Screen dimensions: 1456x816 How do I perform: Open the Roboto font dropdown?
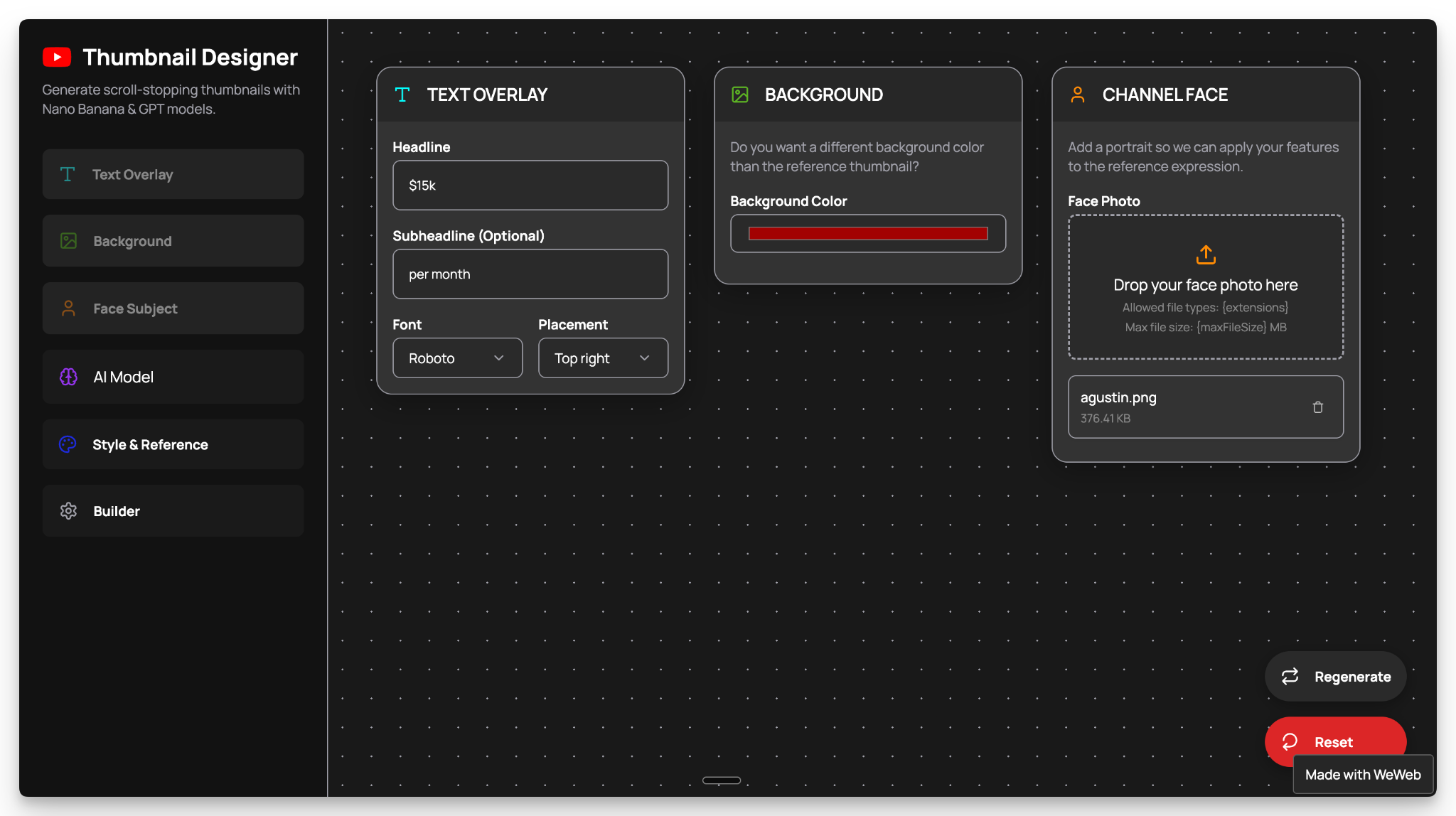tap(457, 358)
